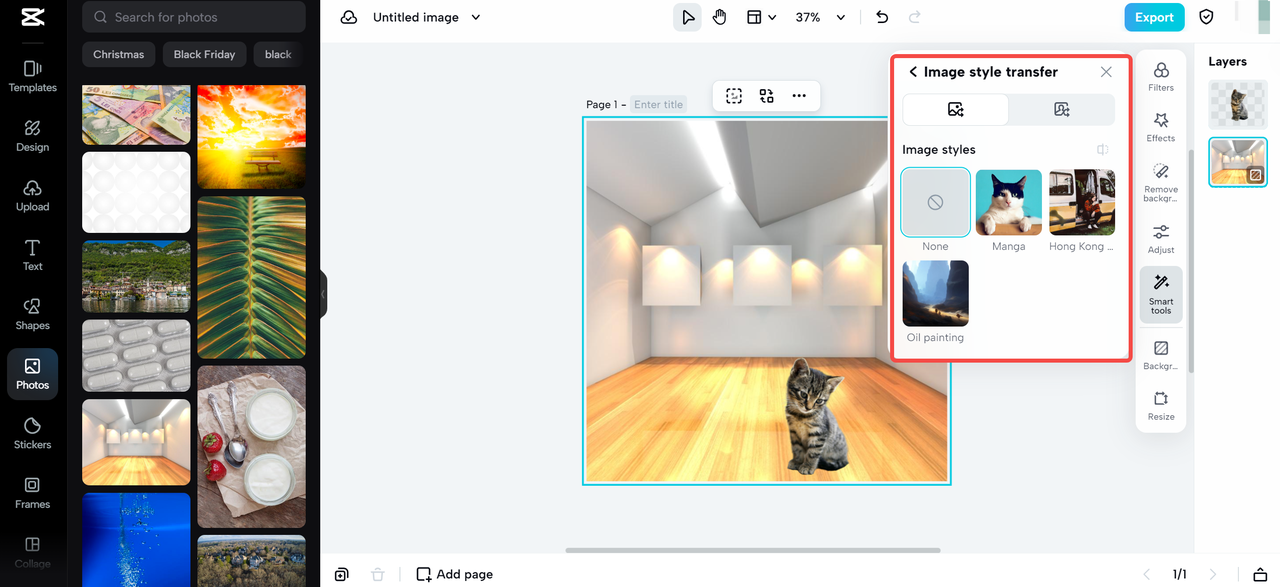Click the Search for photos field
The height and width of the screenshot is (587, 1280).
coord(194,17)
